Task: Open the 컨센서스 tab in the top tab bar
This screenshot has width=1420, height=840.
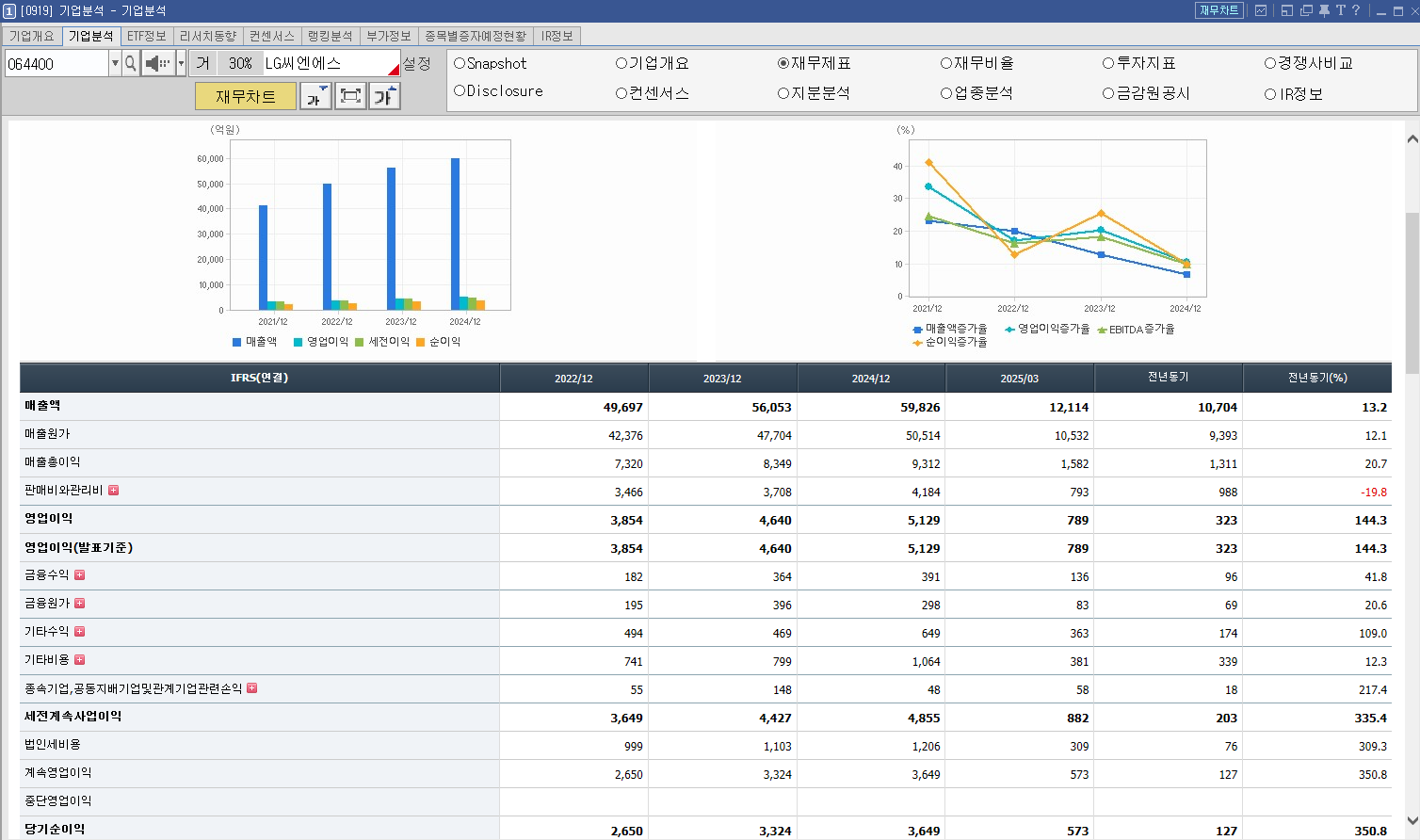Action: point(272,36)
